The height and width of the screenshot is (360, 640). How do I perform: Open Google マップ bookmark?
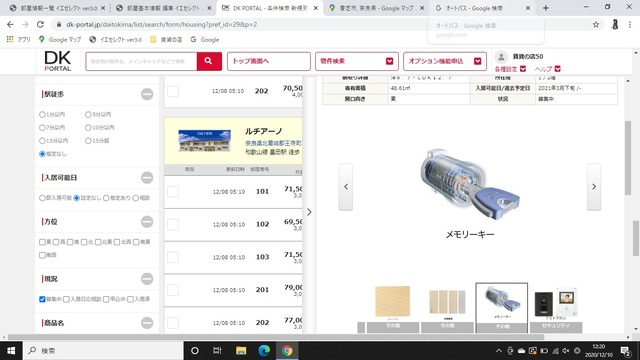pyautogui.click(x=60, y=40)
